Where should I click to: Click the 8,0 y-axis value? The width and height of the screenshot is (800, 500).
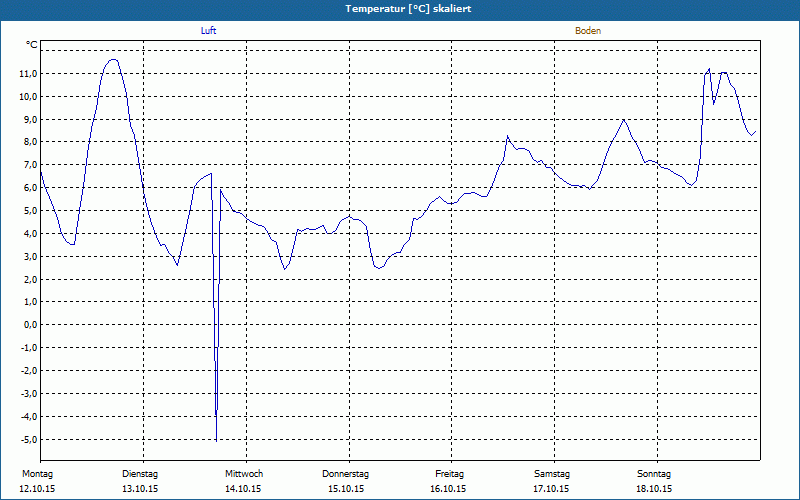pos(31,142)
